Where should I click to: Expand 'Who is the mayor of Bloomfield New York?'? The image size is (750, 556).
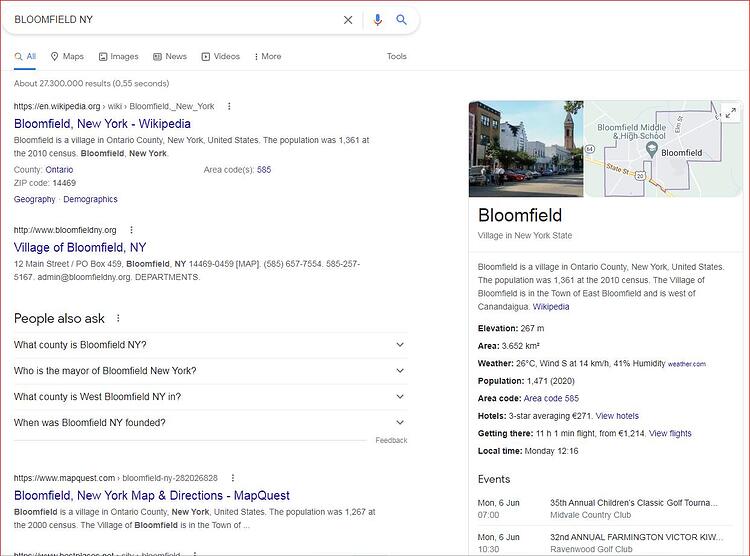click(x=210, y=371)
